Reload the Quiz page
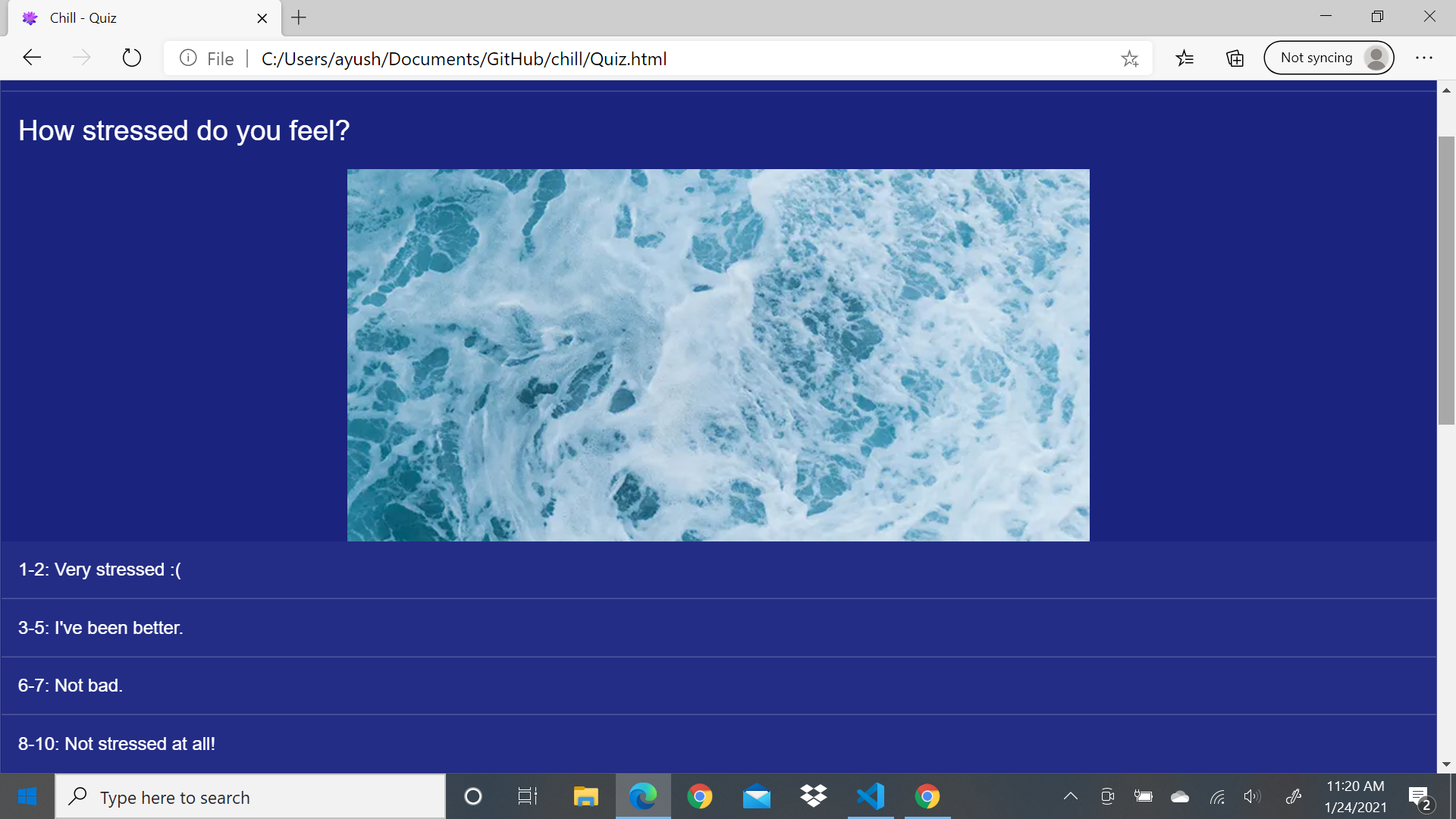Image resolution: width=1456 pixels, height=819 pixels. point(131,58)
